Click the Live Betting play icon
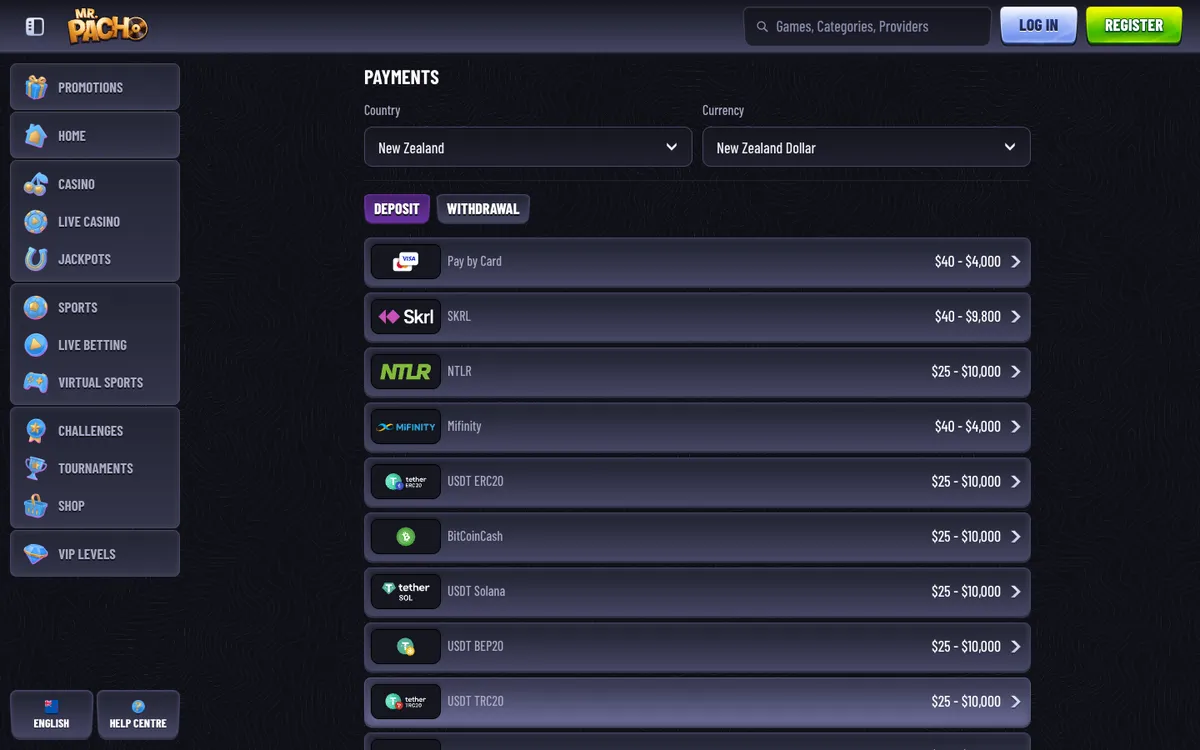This screenshot has width=1200, height=750. coord(36,345)
